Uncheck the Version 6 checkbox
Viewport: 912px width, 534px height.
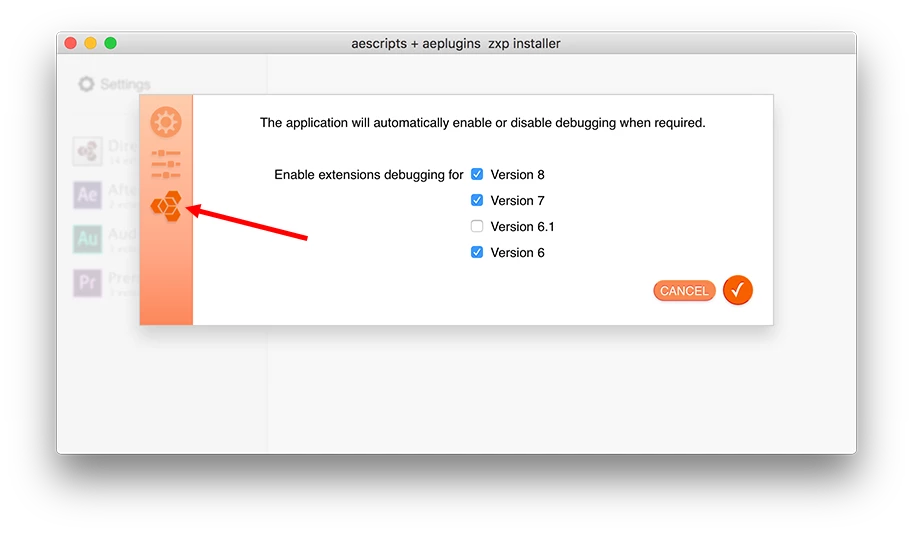point(477,252)
